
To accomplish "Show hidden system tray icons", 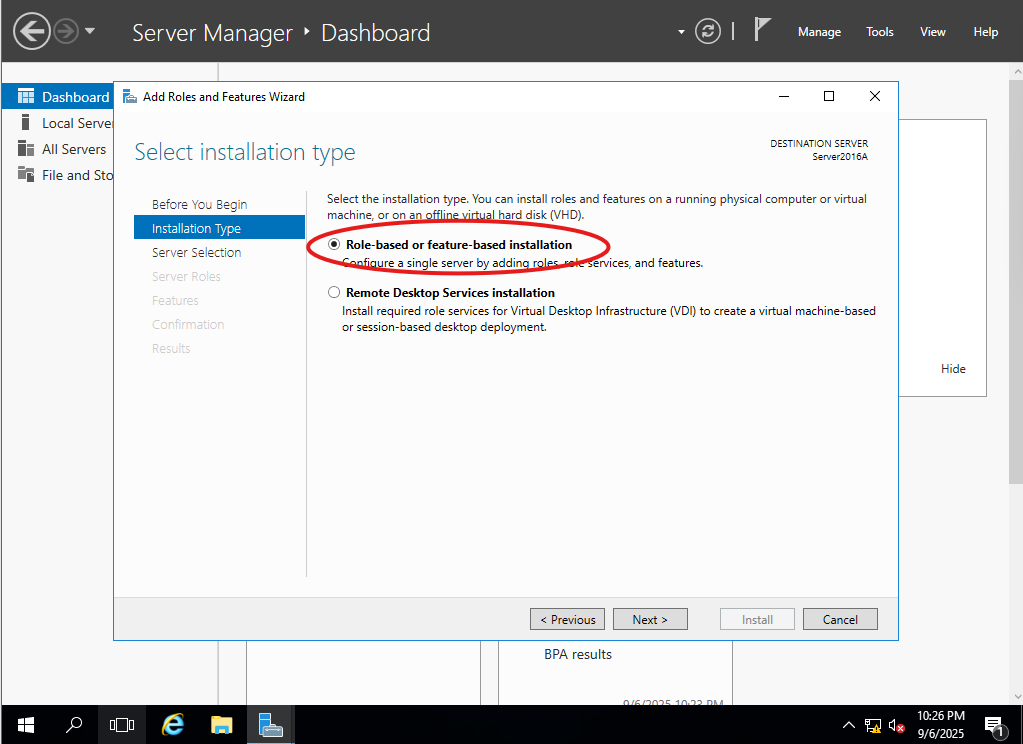I will click(x=848, y=725).
